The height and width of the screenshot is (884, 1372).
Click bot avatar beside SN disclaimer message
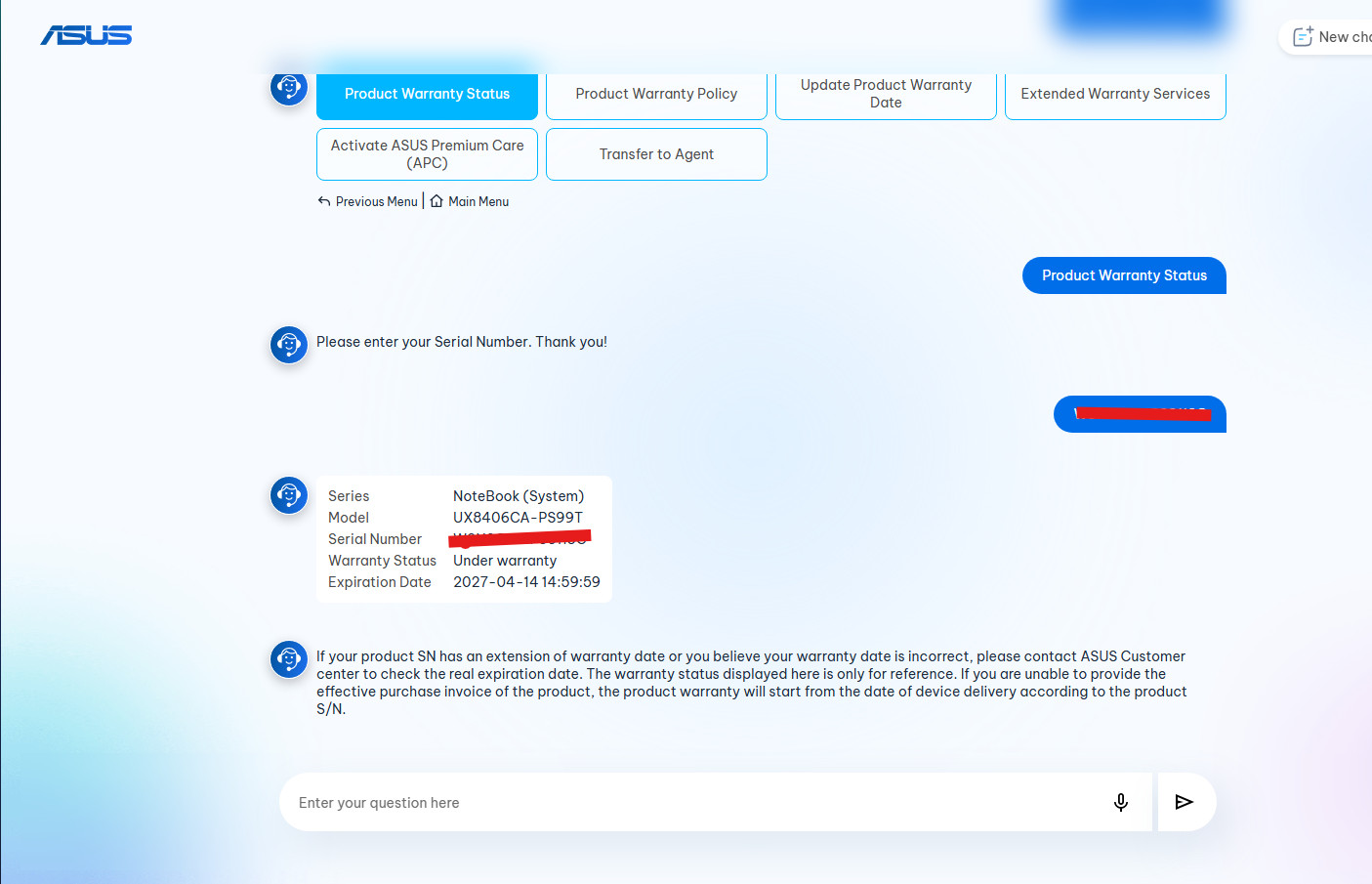[289, 659]
